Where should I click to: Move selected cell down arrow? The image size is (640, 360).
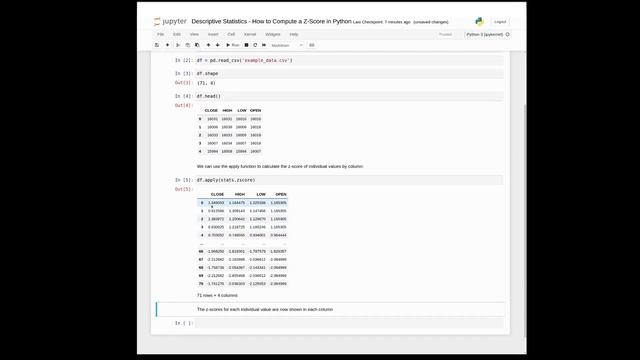(218, 45)
